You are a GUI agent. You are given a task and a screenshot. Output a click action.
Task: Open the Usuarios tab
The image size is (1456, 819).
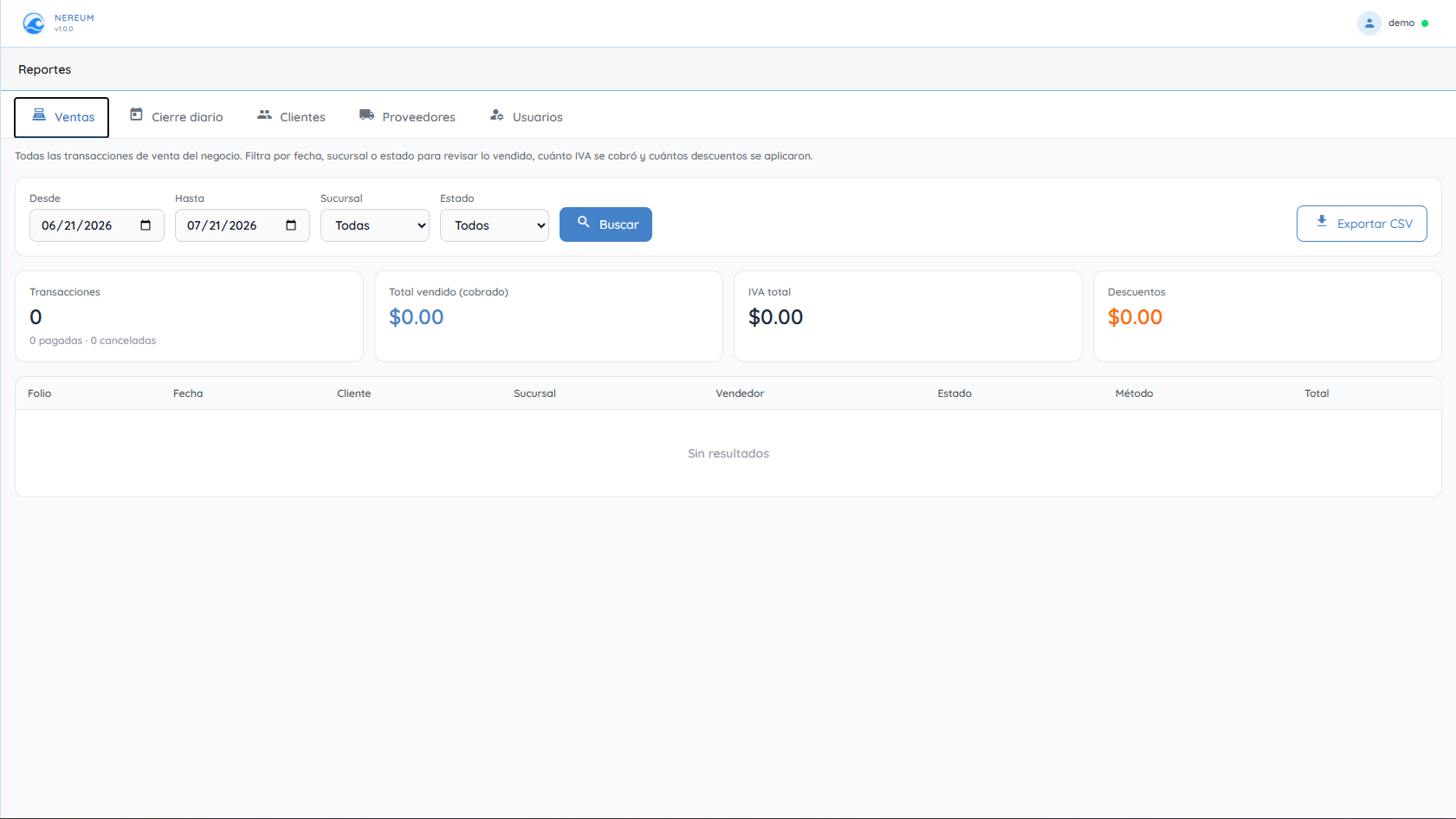(x=527, y=117)
